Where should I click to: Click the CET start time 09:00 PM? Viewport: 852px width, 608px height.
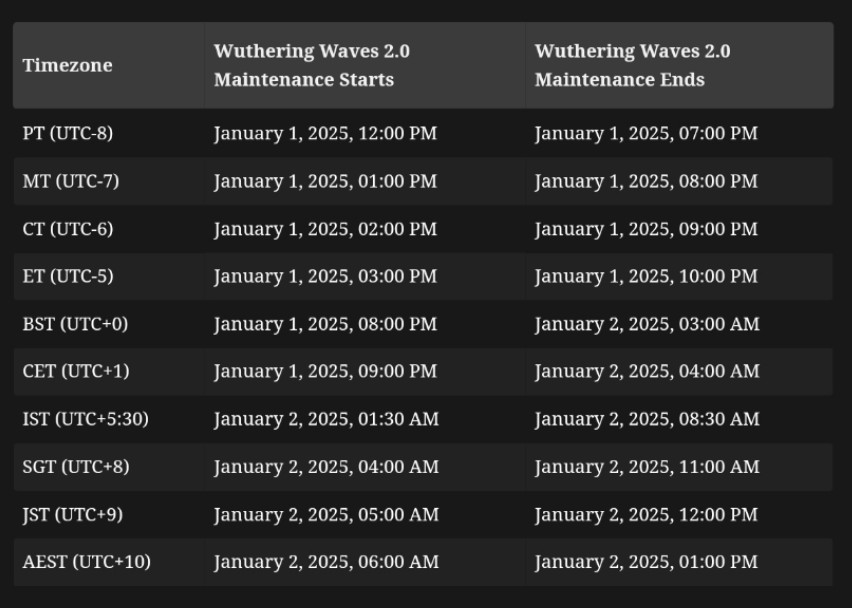coord(325,371)
